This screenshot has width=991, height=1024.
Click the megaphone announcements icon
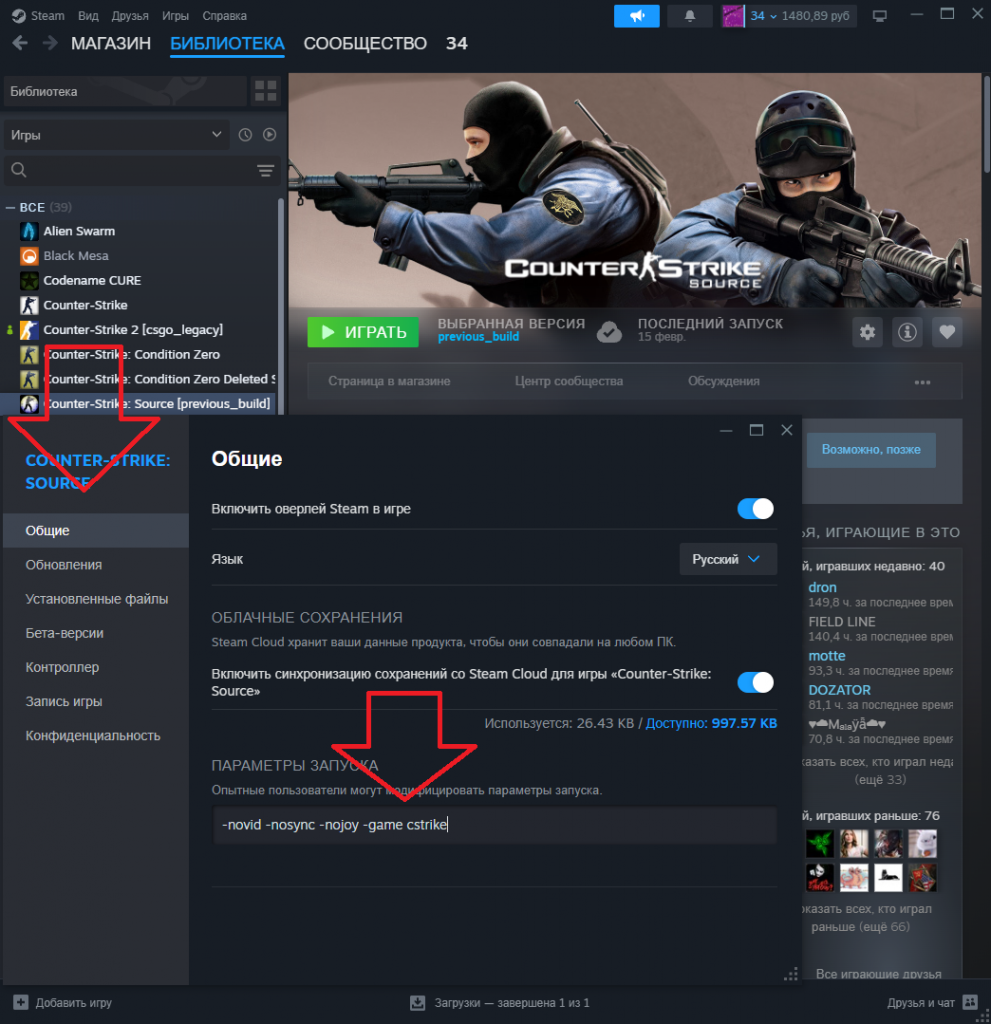click(637, 16)
